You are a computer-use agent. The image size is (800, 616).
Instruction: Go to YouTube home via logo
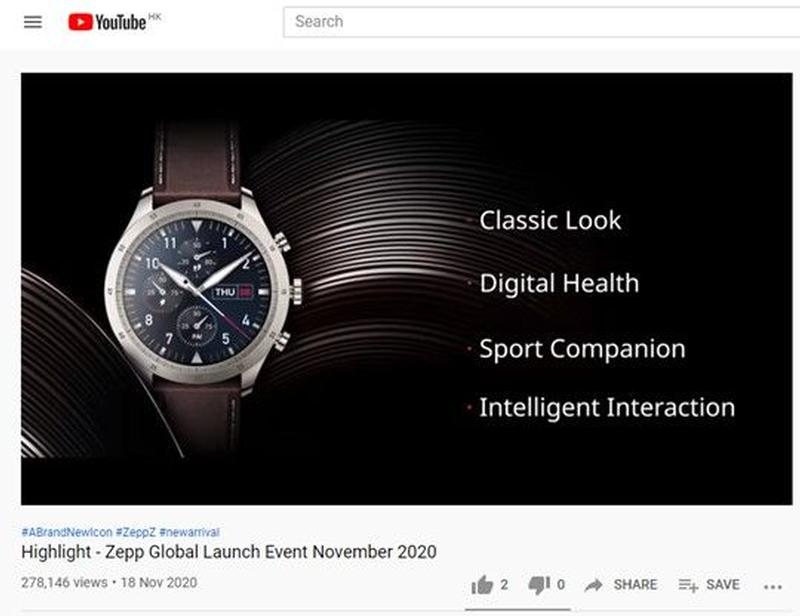[108, 22]
